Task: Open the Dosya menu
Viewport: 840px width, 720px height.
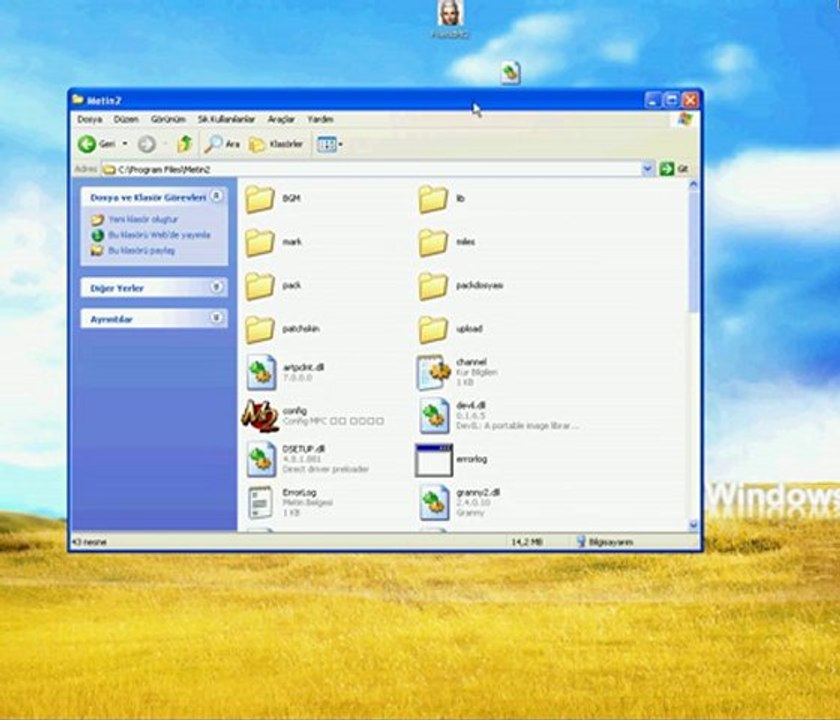Action: coord(89,119)
